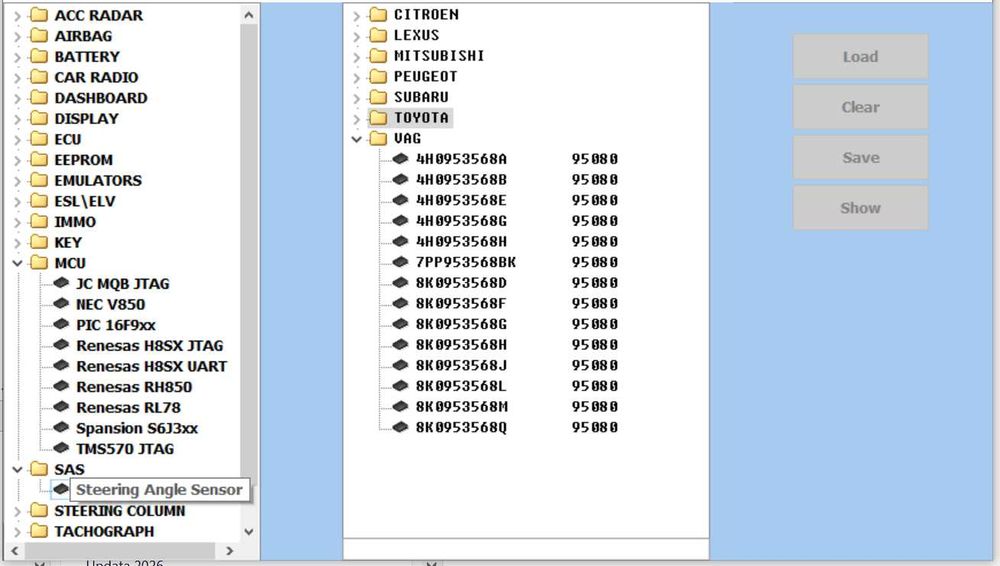
Task: Click chip icon for 4H0953568G
Action: coord(400,220)
